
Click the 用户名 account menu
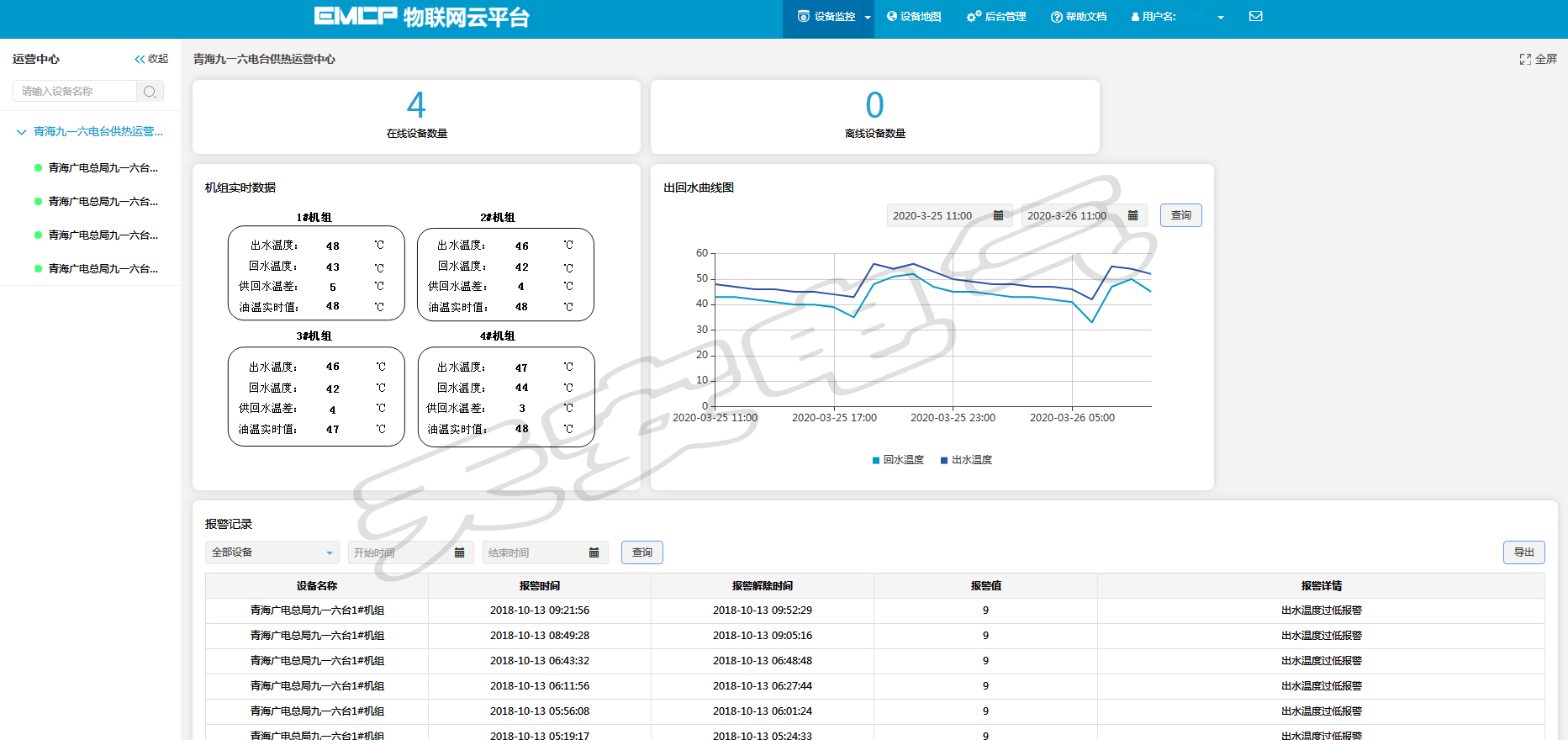pyautogui.click(x=1154, y=17)
